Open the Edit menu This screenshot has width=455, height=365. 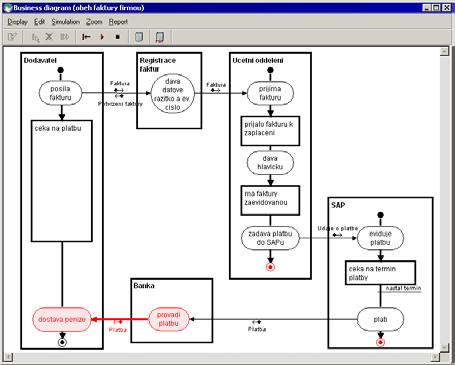coord(39,22)
